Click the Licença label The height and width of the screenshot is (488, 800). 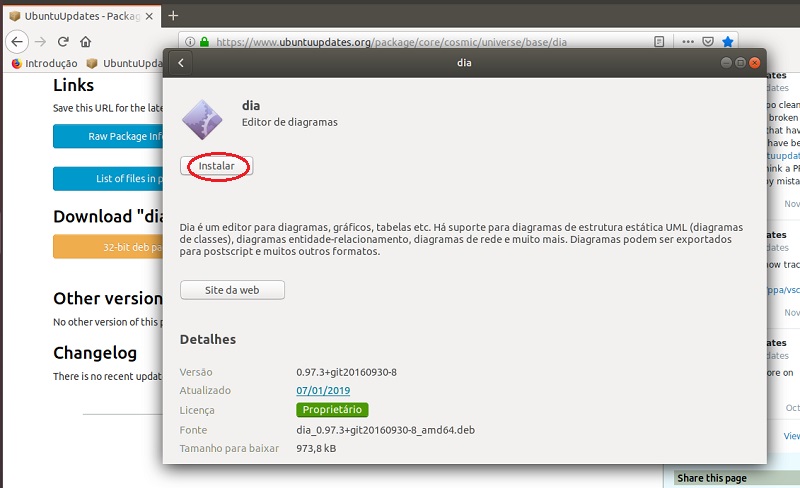197,410
